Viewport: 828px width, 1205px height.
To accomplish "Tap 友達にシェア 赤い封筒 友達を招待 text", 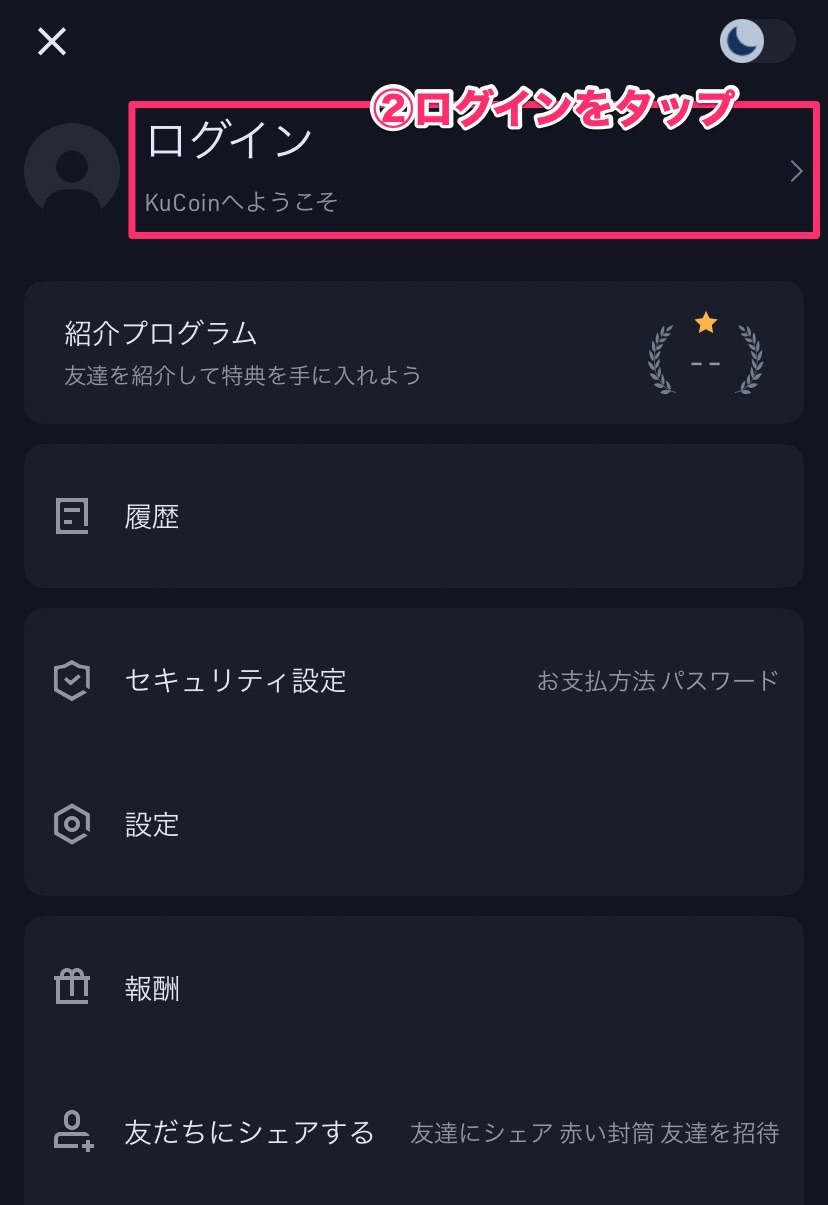I will click(595, 1133).
